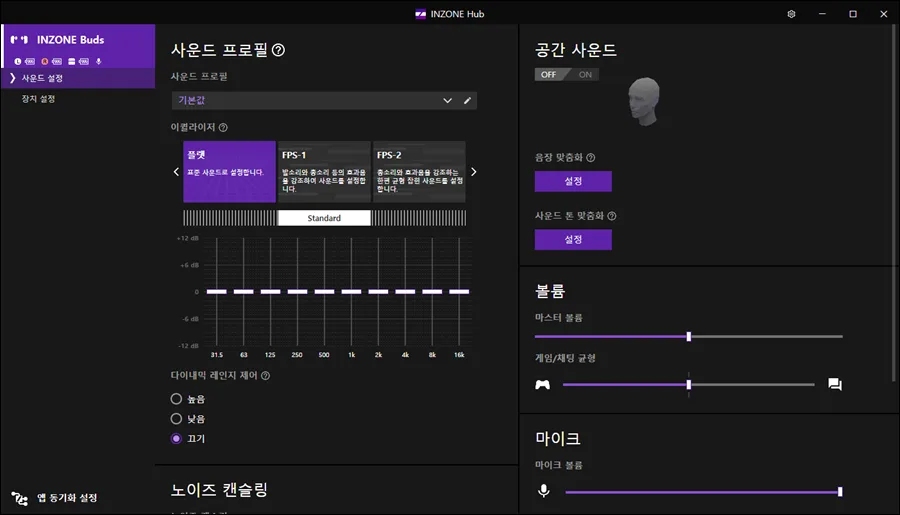
Task: Click the 노이즈 캔슬링 section heading
Action: 219,490
